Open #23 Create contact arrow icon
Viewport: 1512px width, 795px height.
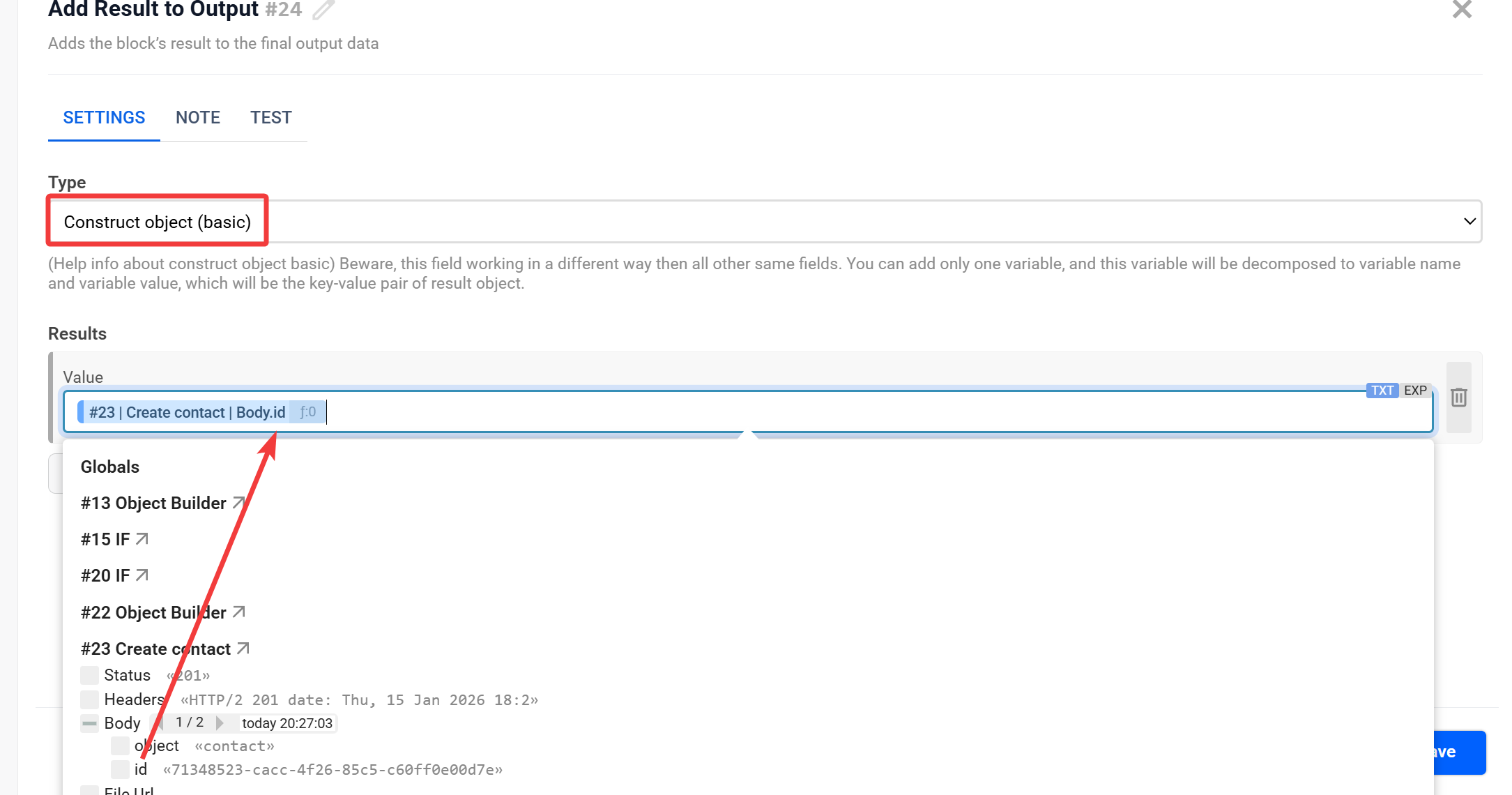pos(243,649)
